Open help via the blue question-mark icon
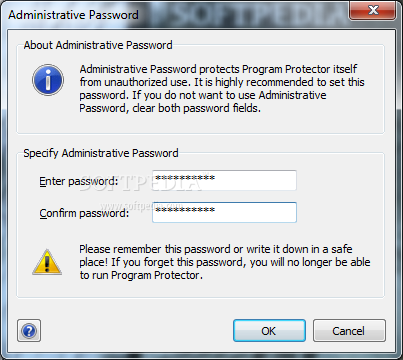 pos(29,331)
